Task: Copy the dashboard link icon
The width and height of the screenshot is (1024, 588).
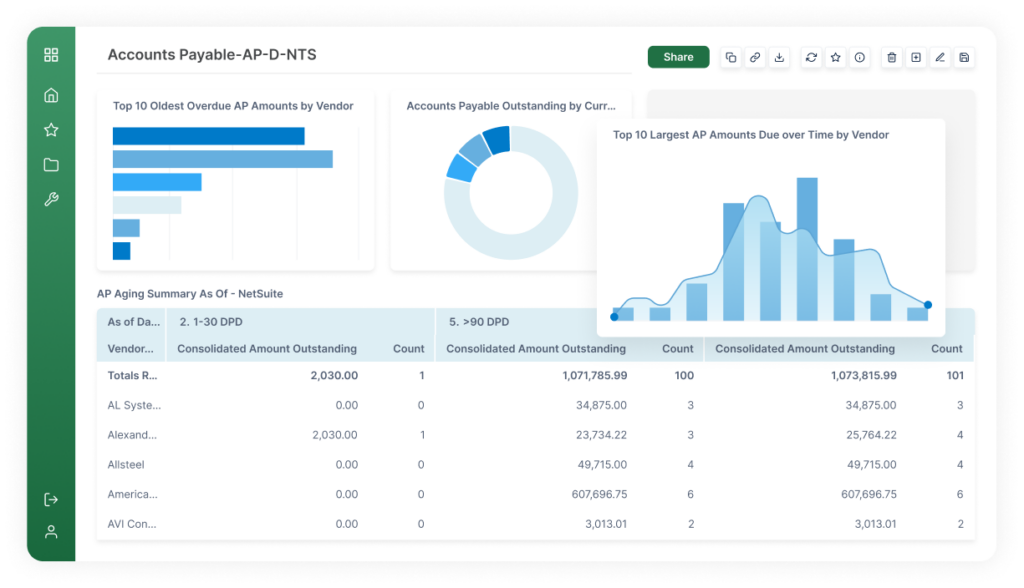Action: (x=754, y=57)
